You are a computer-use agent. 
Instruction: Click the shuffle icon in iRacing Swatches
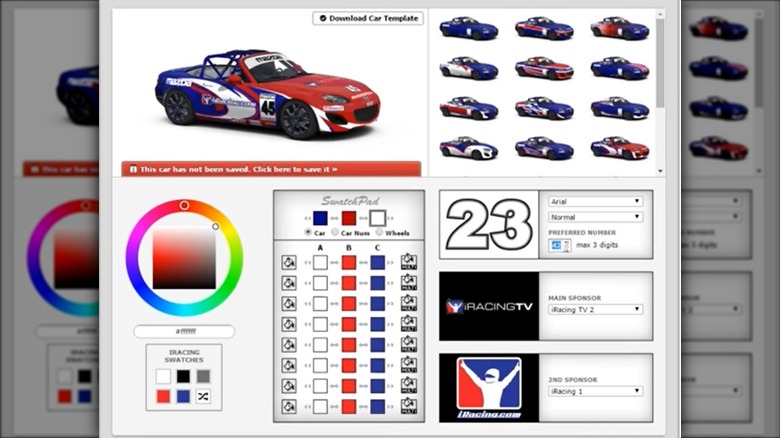(203, 397)
